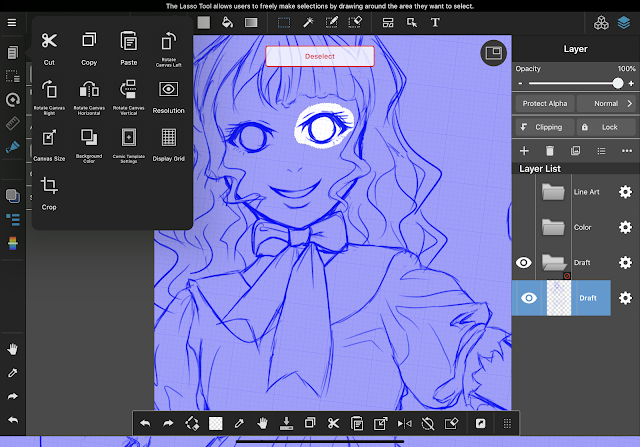The width and height of the screenshot is (640, 447).
Task: Open foreground/background color in left sidebar
Action: tap(12, 196)
